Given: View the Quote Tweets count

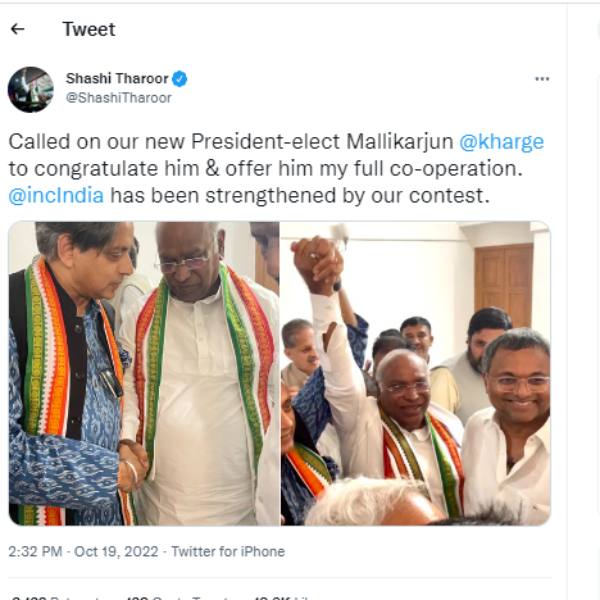Looking at the screenshot, I should [170, 597].
